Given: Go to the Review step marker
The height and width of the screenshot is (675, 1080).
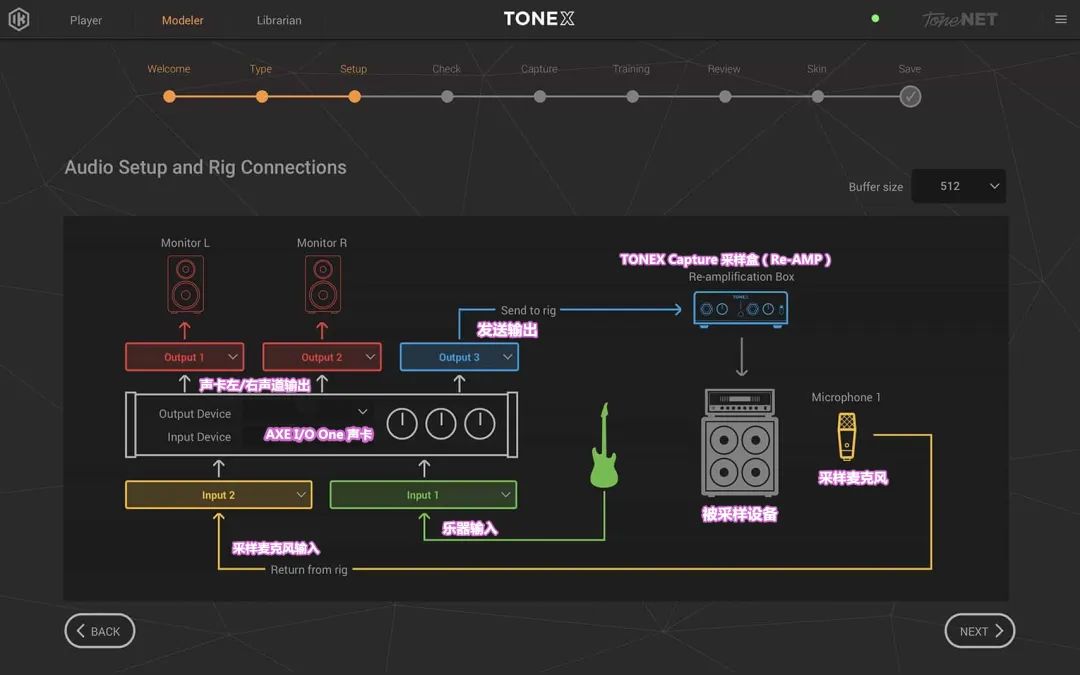Looking at the screenshot, I should point(725,96).
